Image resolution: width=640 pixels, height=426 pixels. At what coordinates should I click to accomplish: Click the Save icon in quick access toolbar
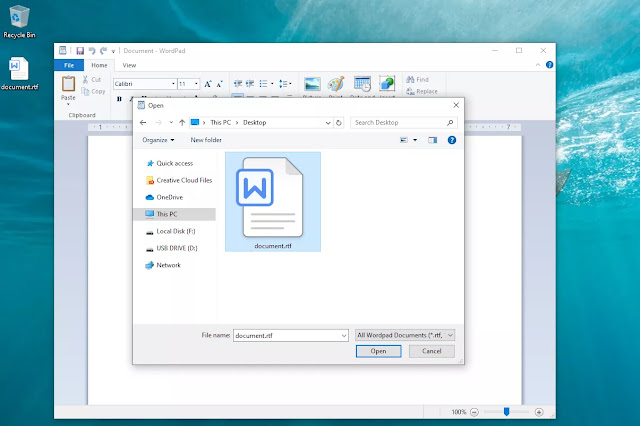tap(79, 50)
